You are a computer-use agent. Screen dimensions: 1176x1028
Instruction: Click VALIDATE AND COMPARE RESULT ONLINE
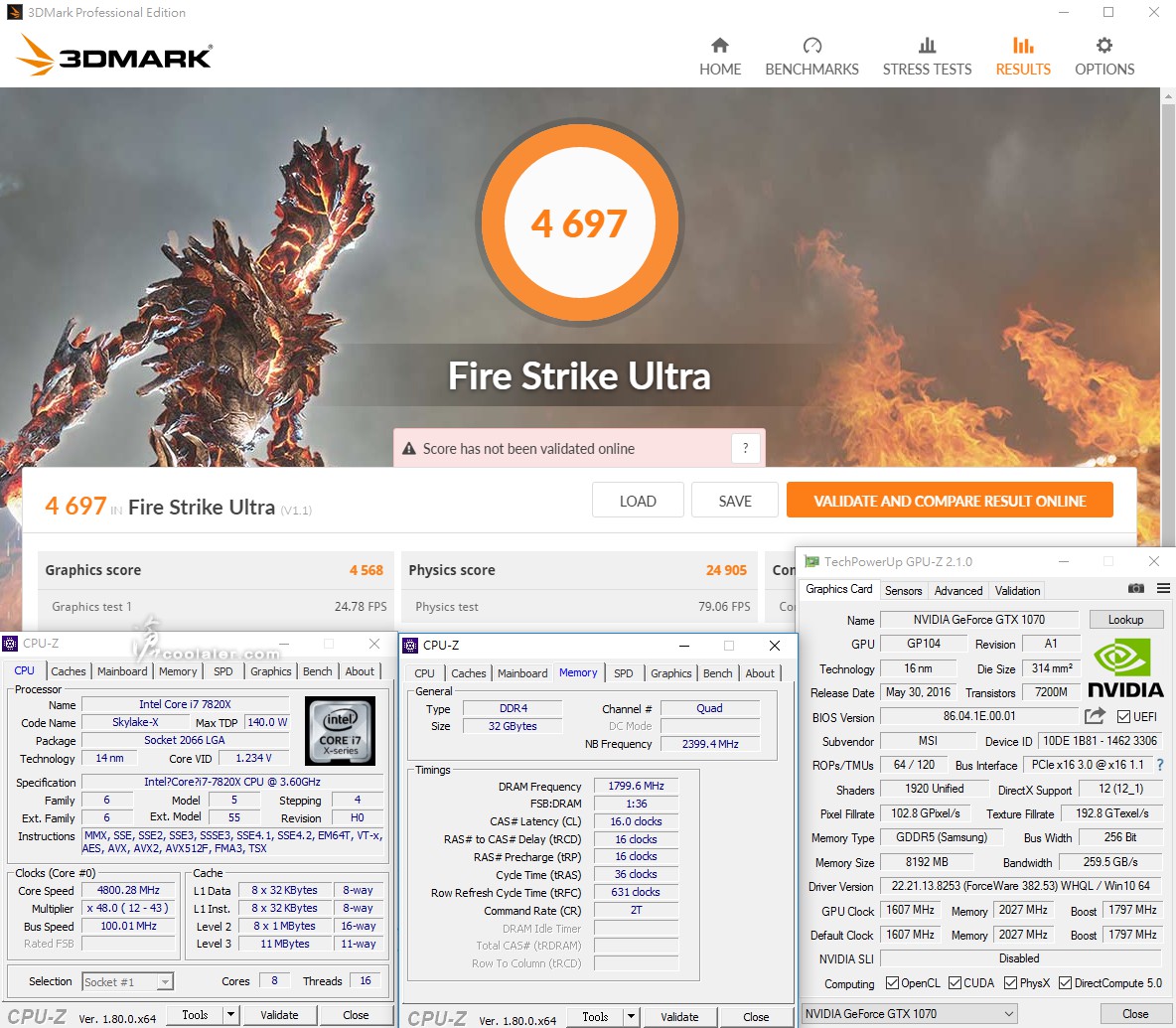click(x=950, y=501)
